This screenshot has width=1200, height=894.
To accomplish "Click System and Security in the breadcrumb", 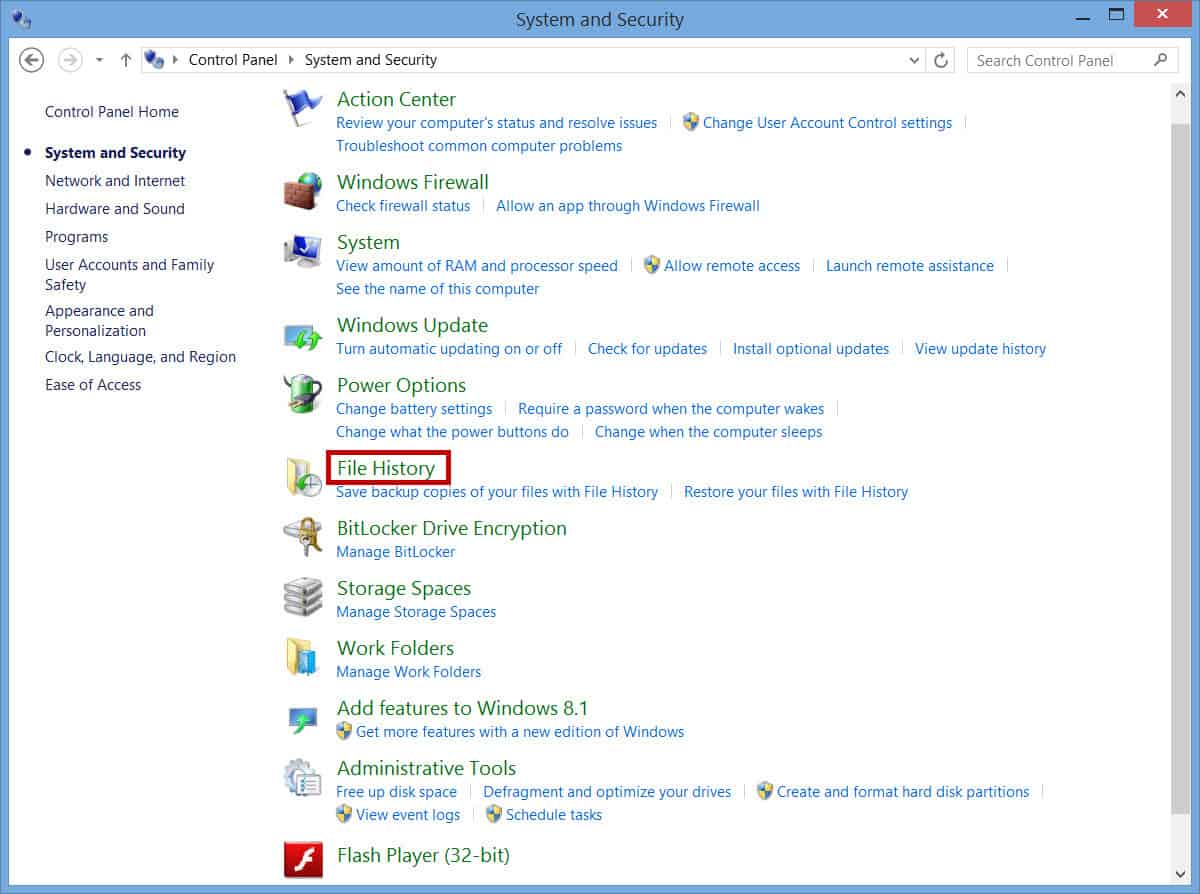I will (x=371, y=60).
